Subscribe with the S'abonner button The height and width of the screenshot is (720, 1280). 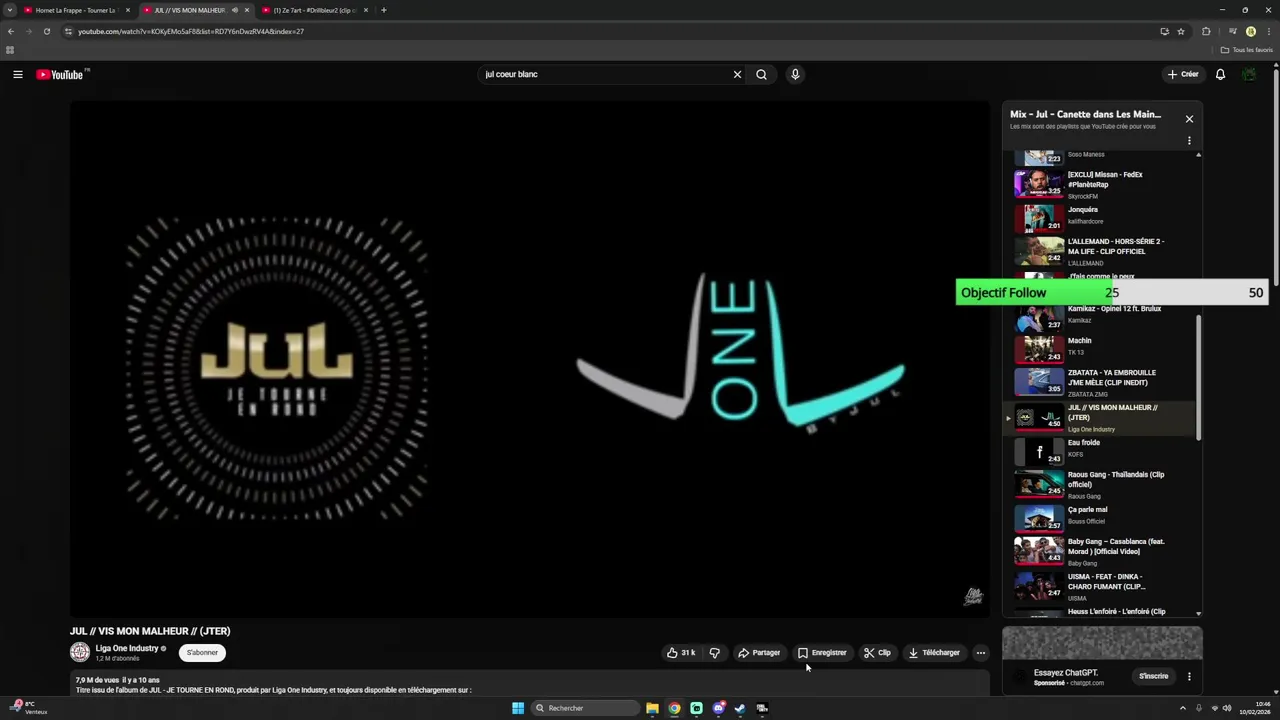[202, 653]
